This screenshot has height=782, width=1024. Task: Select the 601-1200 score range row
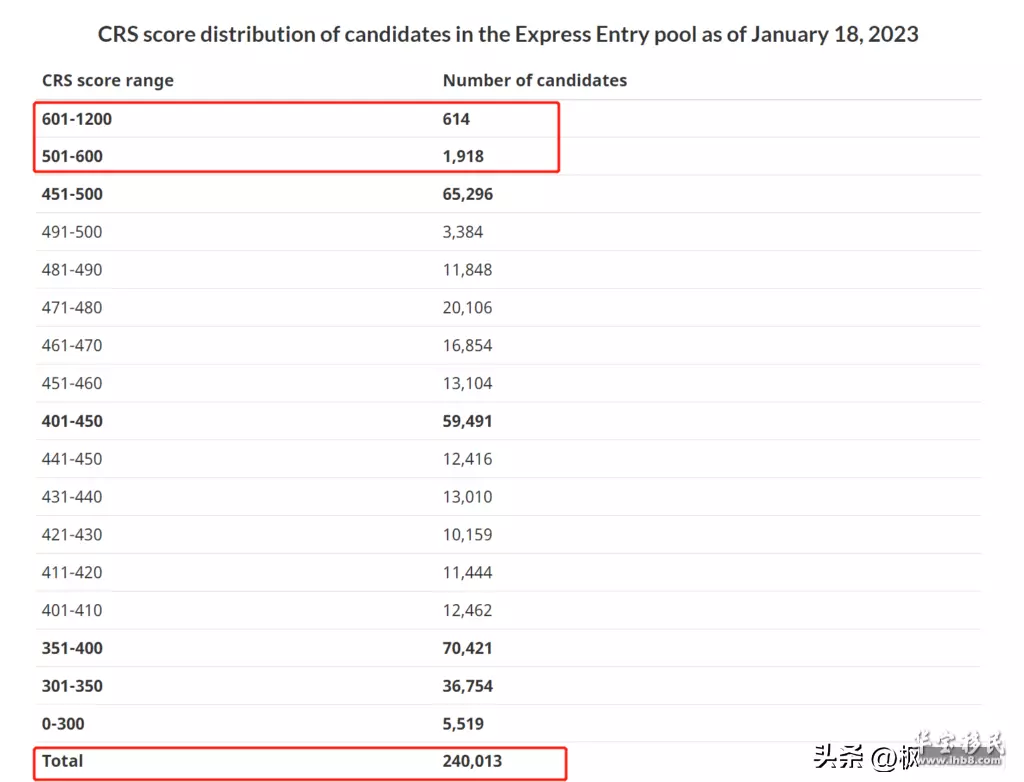click(x=508, y=119)
